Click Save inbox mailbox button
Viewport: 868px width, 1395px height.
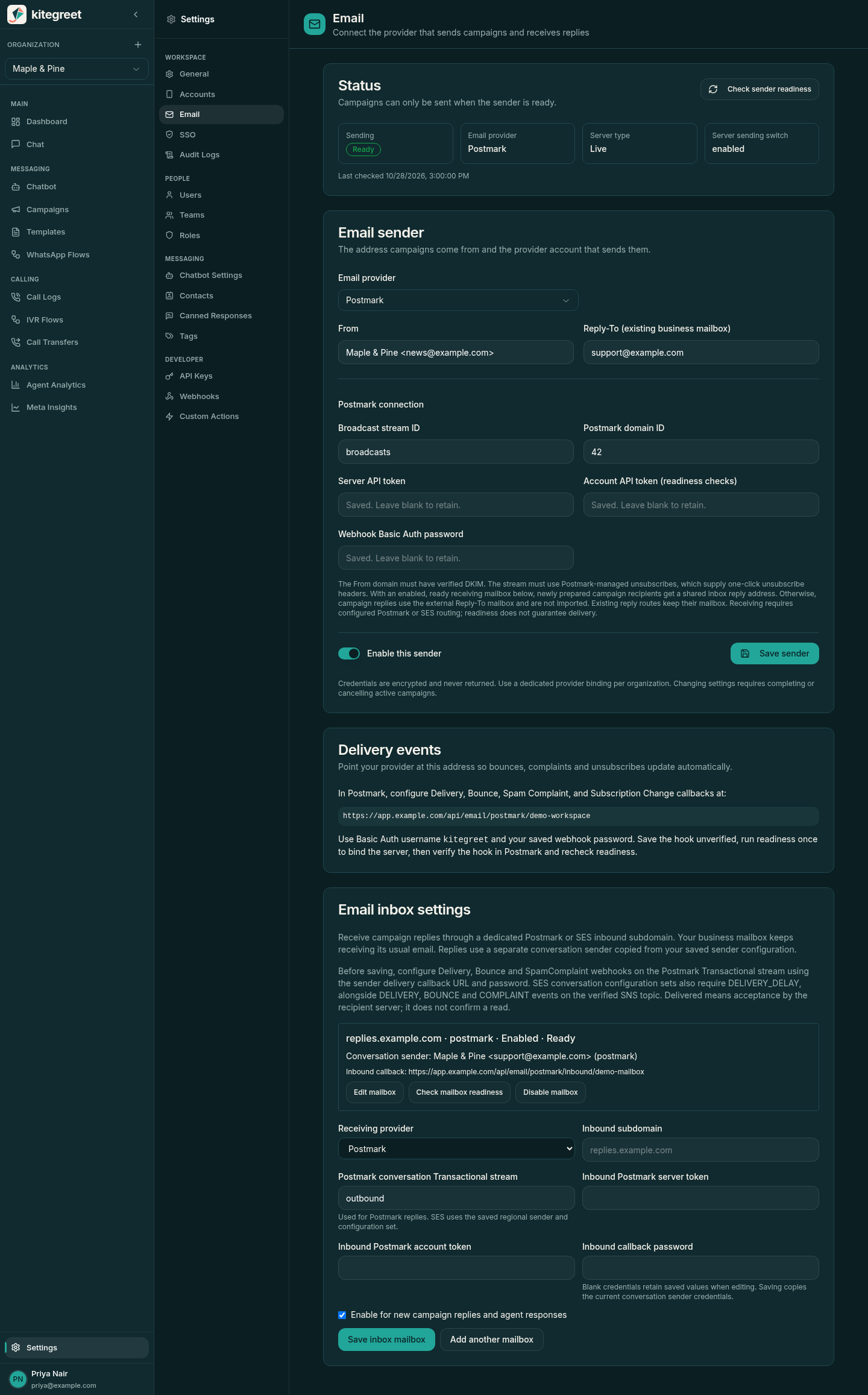pyautogui.click(x=386, y=1340)
